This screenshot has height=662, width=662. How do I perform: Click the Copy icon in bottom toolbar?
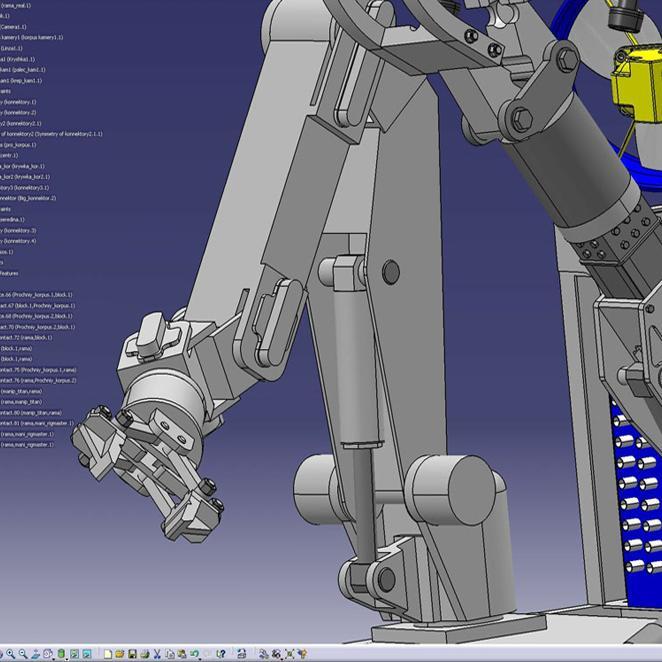(x=169, y=654)
